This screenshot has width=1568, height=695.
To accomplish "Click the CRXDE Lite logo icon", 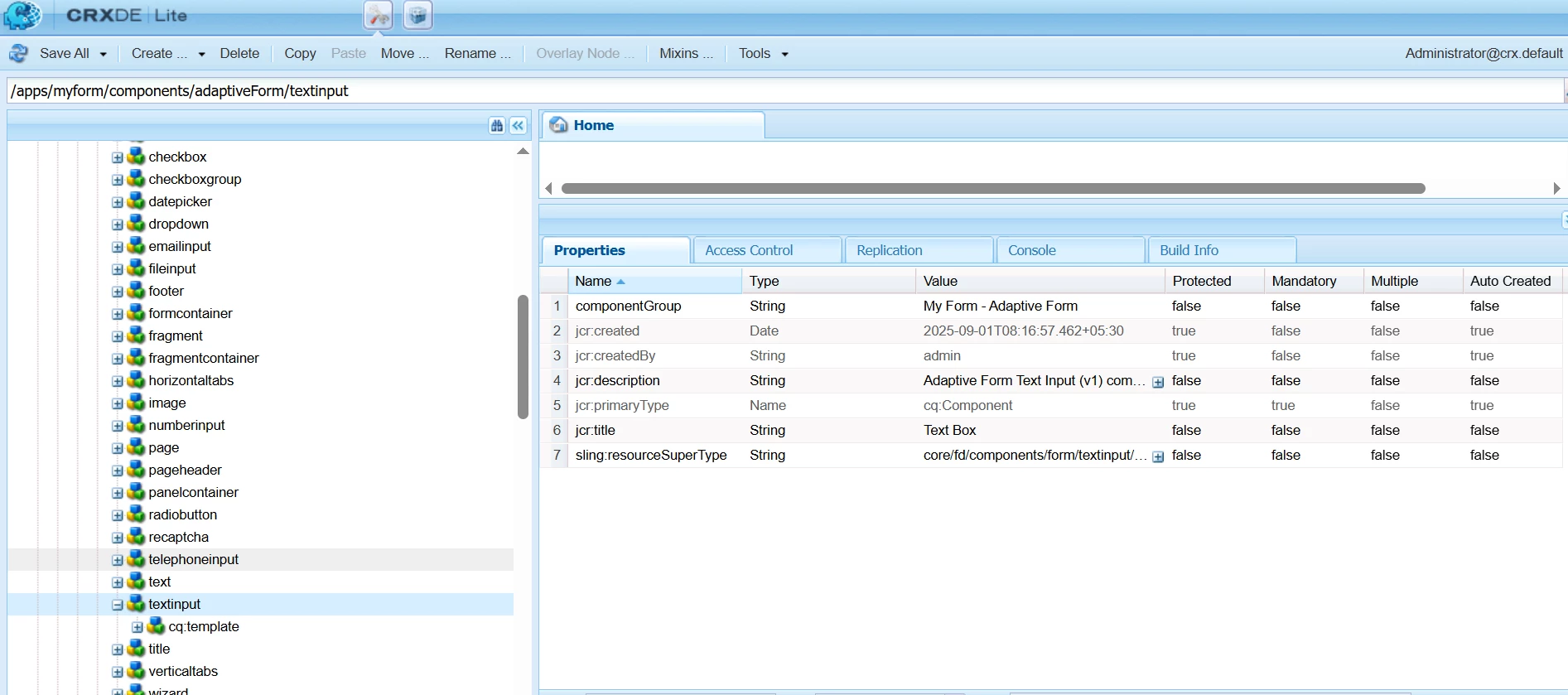I will tap(22, 16).
